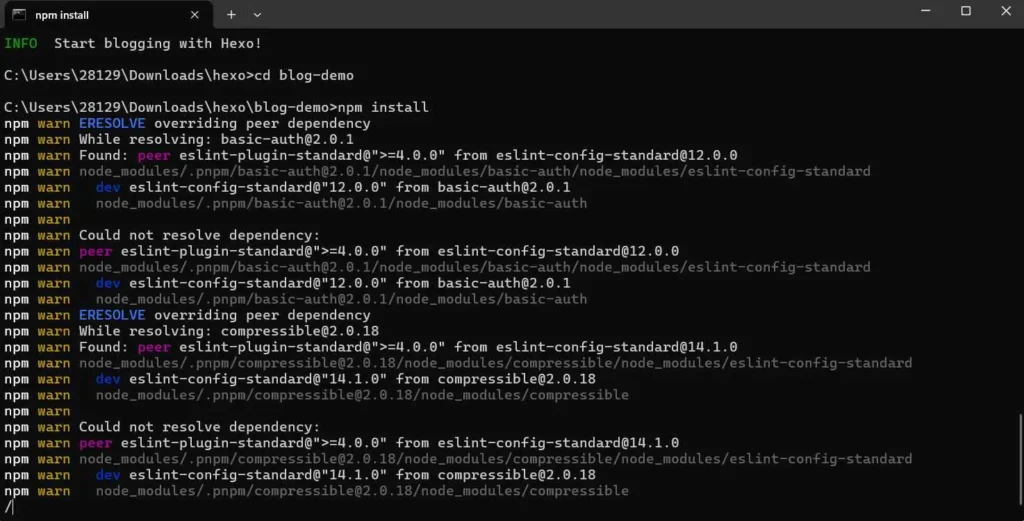Viewport: 1024px width, 521px height.
Task: Close the npm install tab
Action: pyautogui.click(x=196, y=15)
